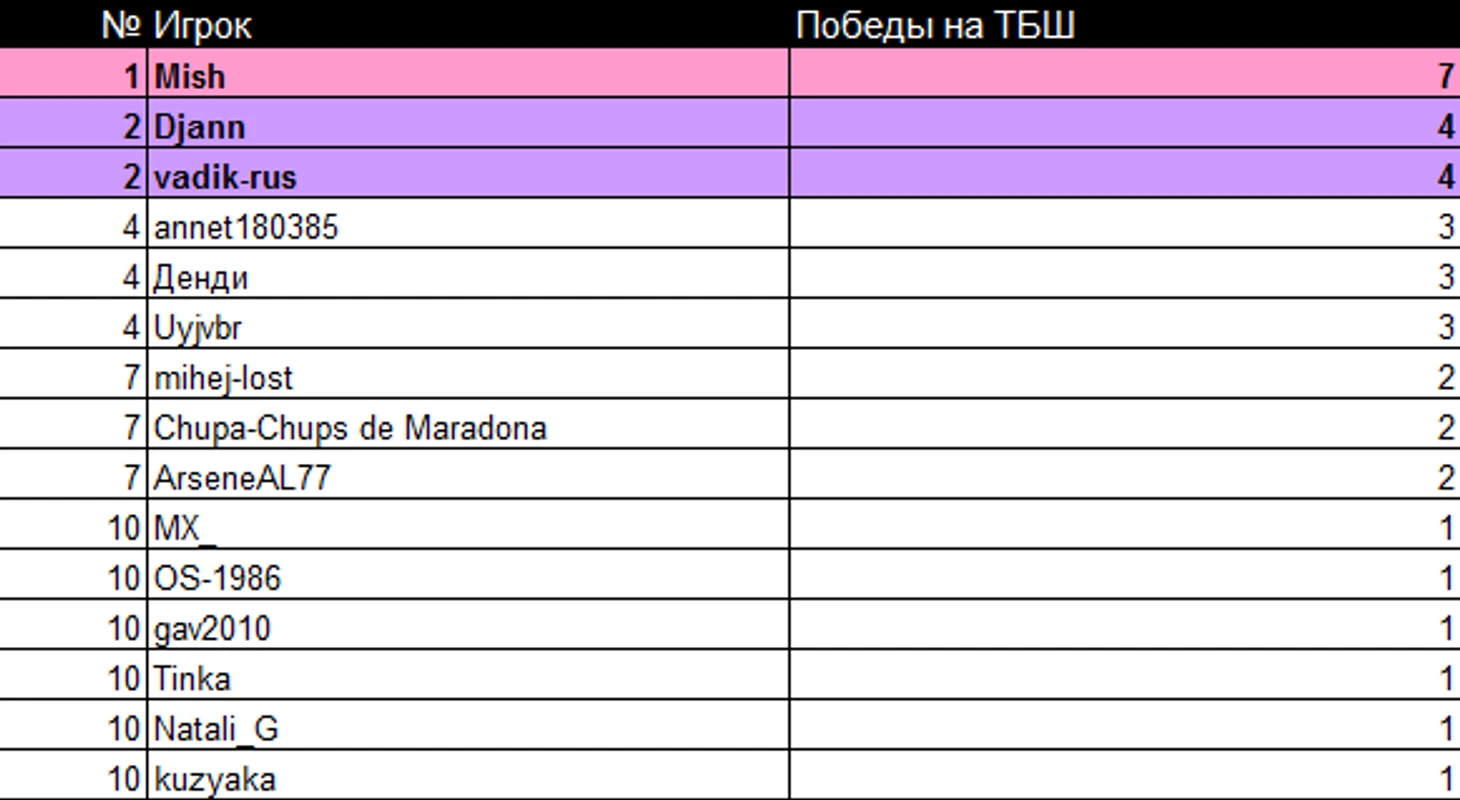1460x800 pixels.
Task: Select the '№' header cell
Action: click(x=73, y=24)
